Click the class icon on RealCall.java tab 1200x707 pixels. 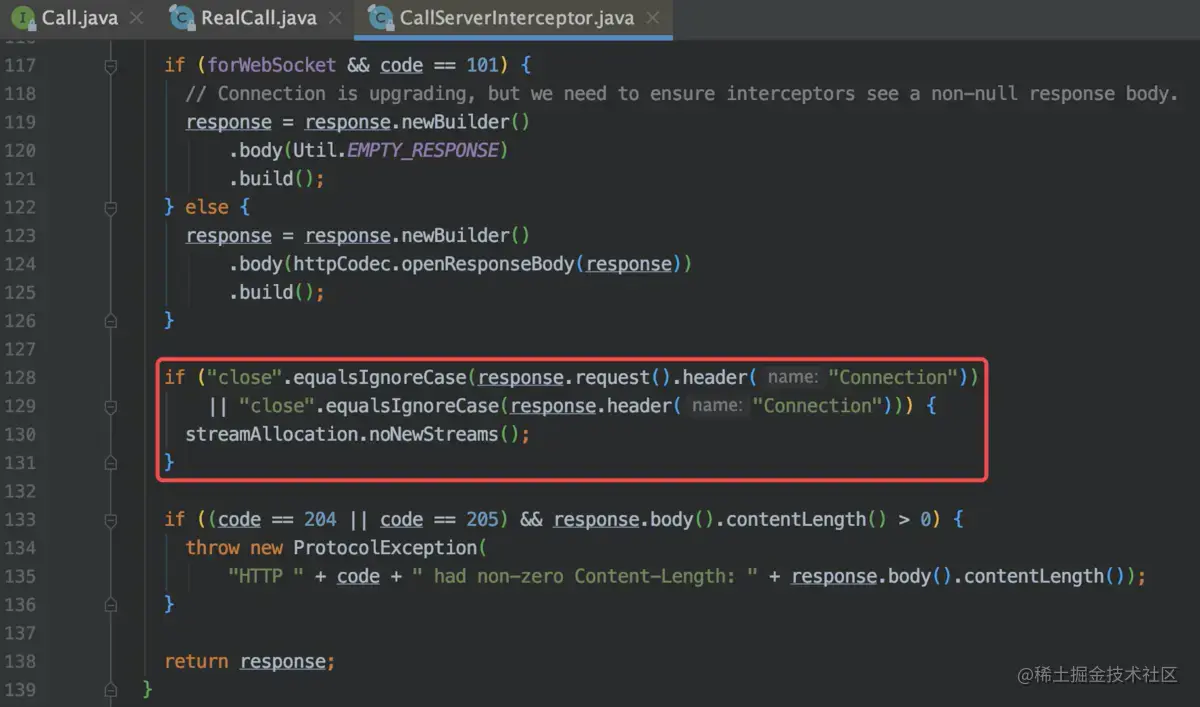(x=183, y=18)
